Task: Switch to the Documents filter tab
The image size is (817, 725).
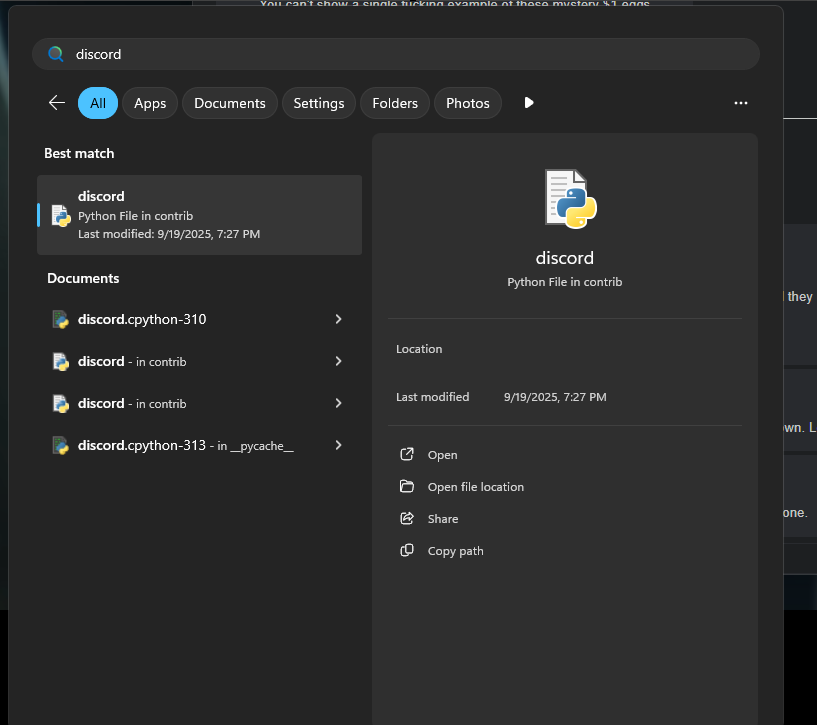Action: pos(229,103)
